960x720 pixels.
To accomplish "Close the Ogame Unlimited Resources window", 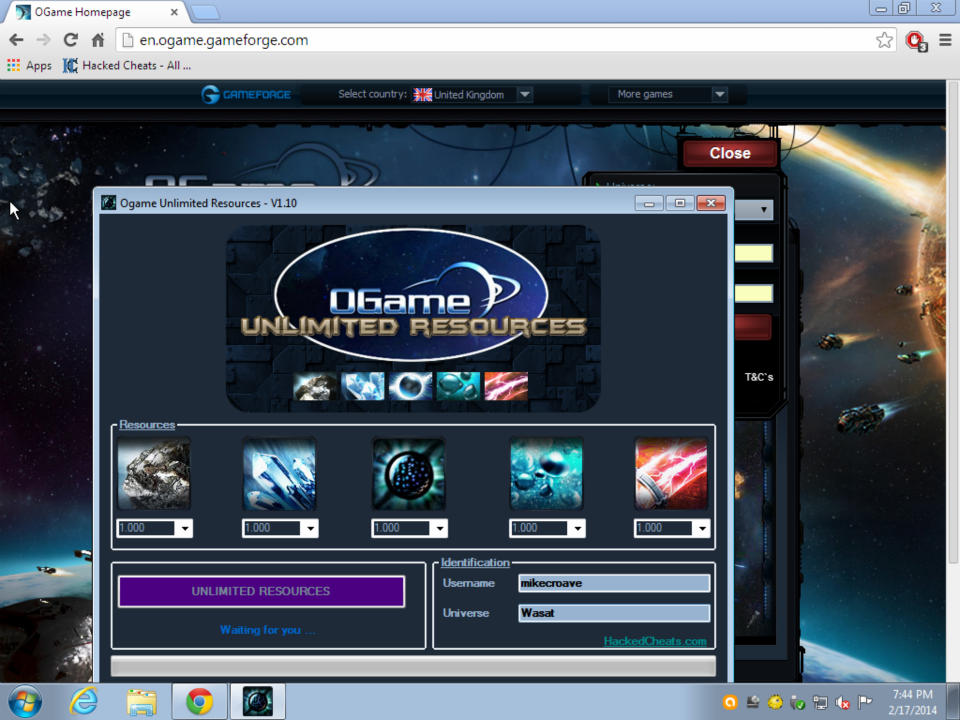I will point(711,203).
